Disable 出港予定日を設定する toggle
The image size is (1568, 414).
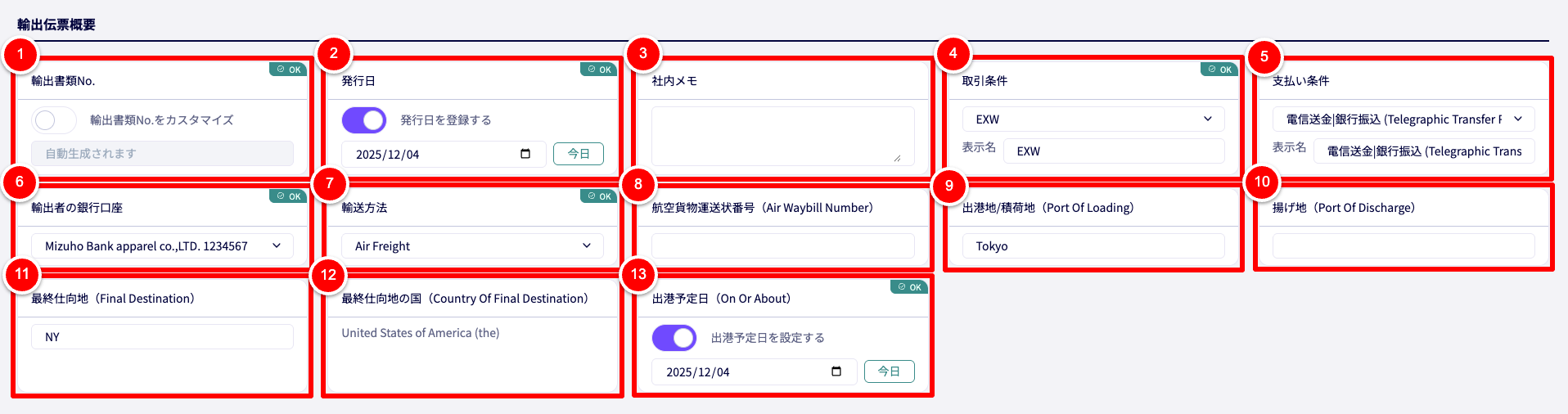pos(674,338)
